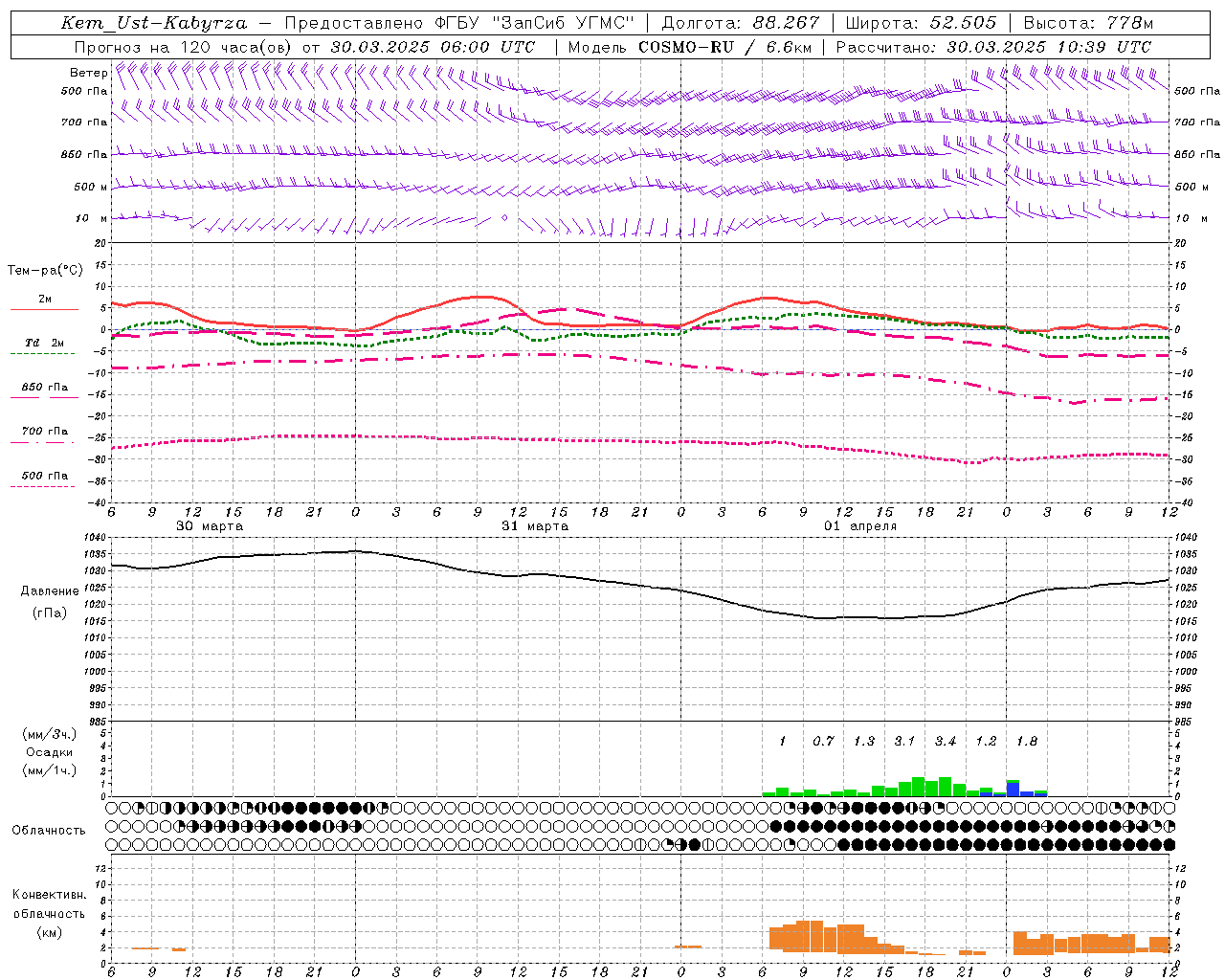Image resolution: width=1225 pixels, height=980 pixels.
Task: Click the Осадки precipitation label
Action: pyautogui.click(x=49, y=752)
